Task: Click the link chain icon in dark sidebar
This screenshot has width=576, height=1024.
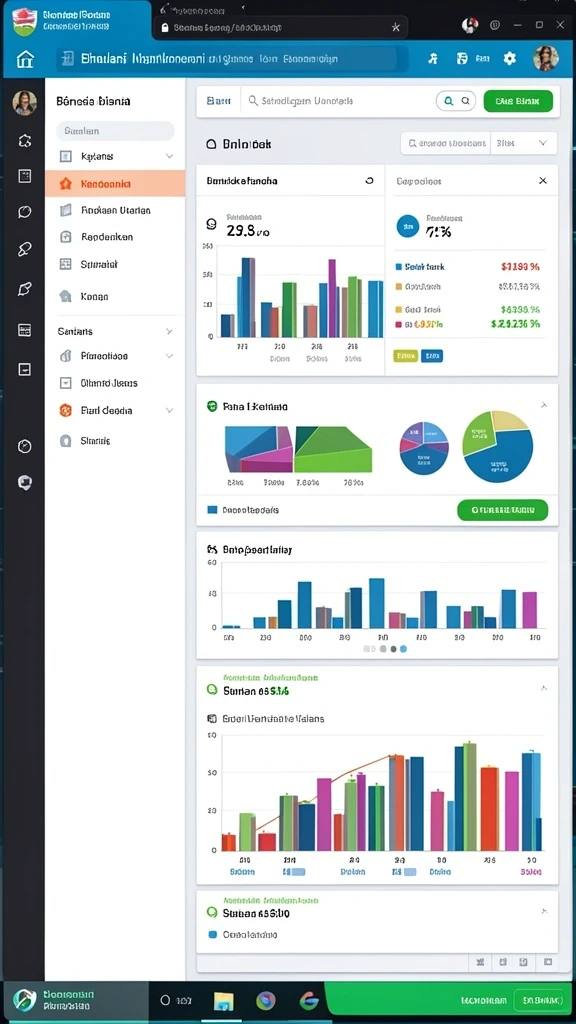Action: pyautogui.click(x=25, y=249)
